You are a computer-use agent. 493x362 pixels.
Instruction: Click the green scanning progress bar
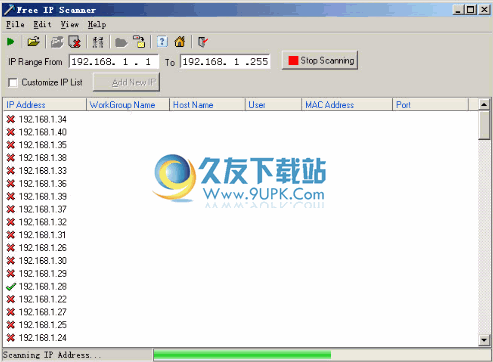(242, 355)
